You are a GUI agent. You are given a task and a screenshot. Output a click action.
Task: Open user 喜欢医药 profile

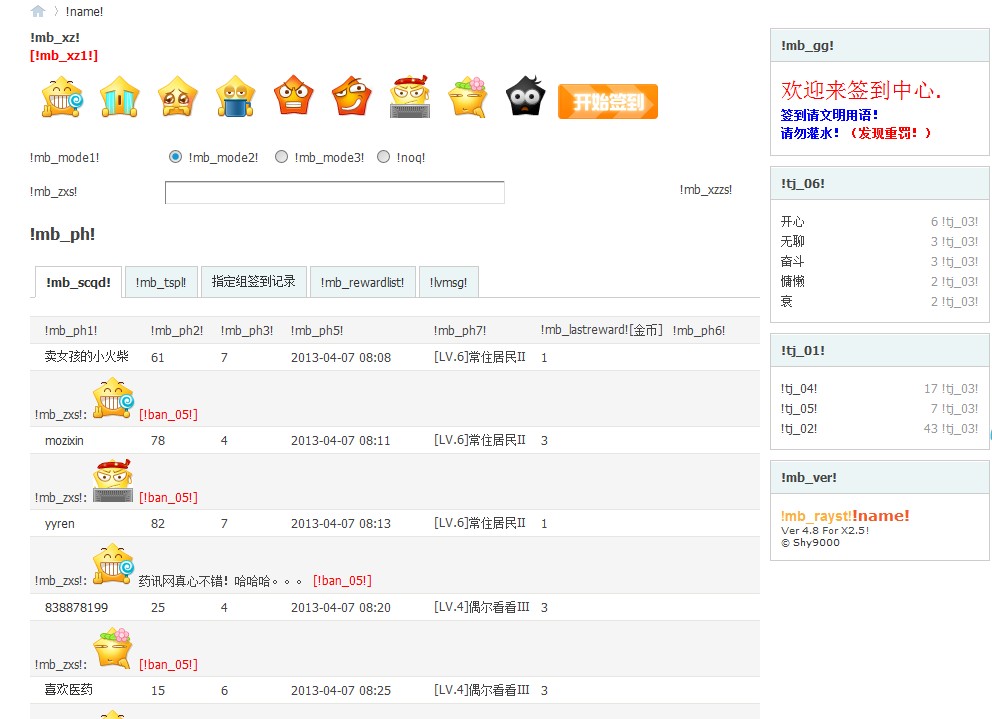coord(68,690)
